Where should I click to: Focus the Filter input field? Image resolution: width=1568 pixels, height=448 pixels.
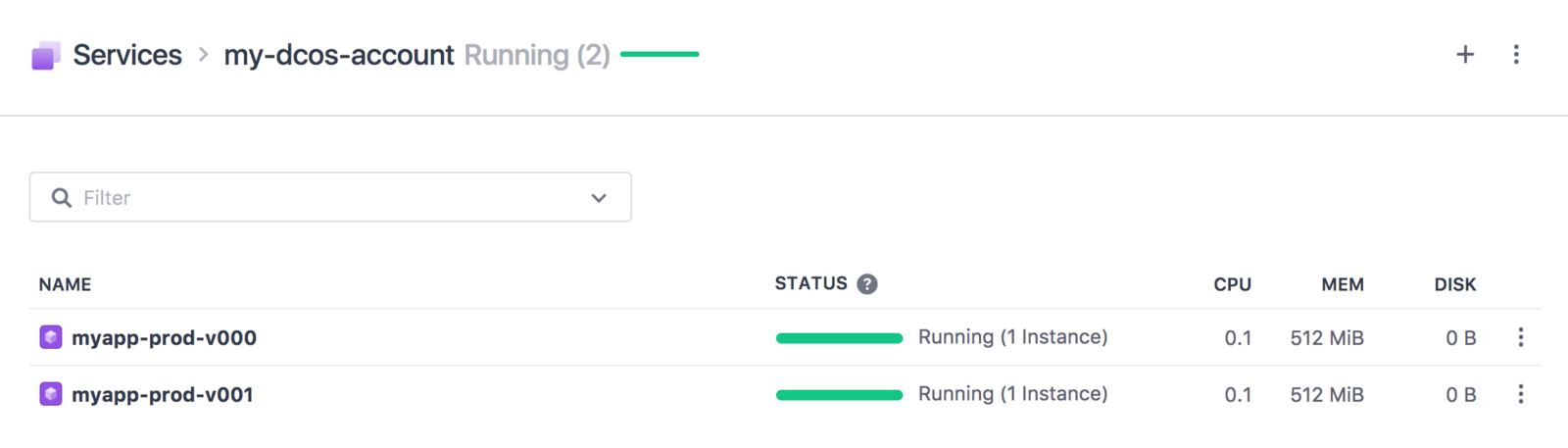tap(330, 197)
